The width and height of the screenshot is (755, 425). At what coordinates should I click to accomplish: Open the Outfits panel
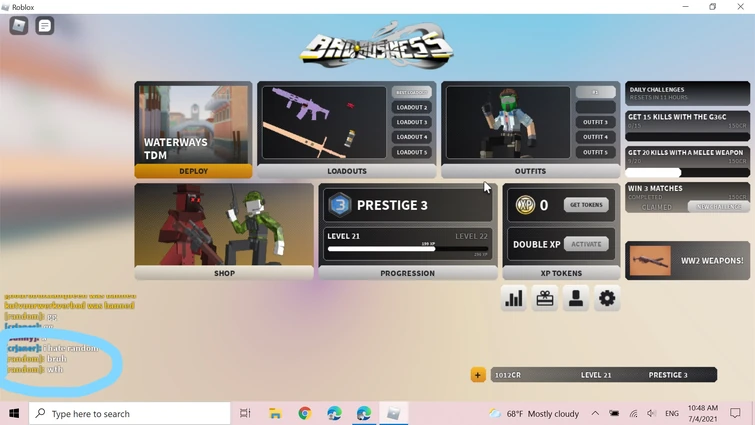coord(530,171)
